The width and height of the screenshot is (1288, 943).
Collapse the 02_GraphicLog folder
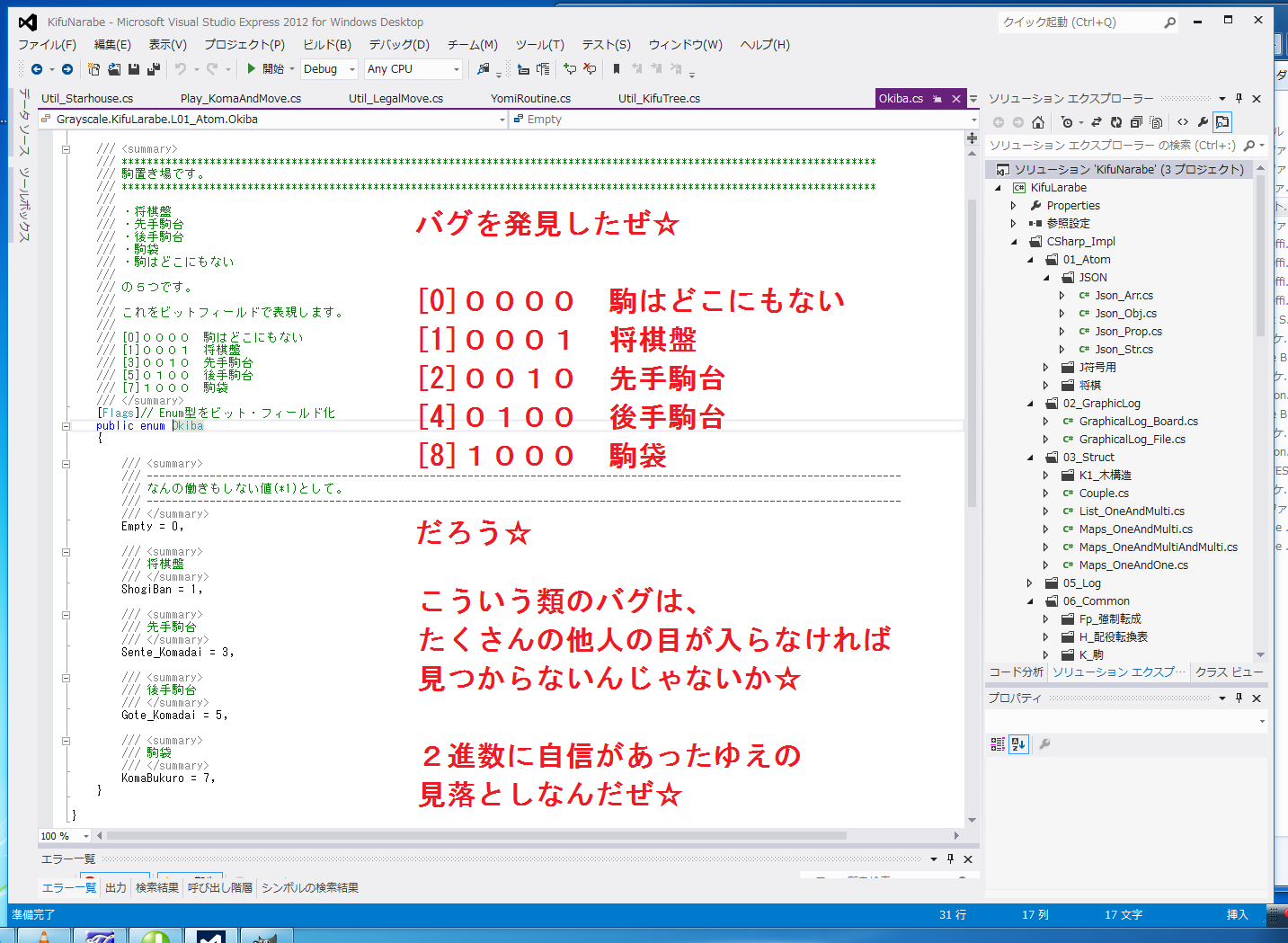click(1031, 404)
